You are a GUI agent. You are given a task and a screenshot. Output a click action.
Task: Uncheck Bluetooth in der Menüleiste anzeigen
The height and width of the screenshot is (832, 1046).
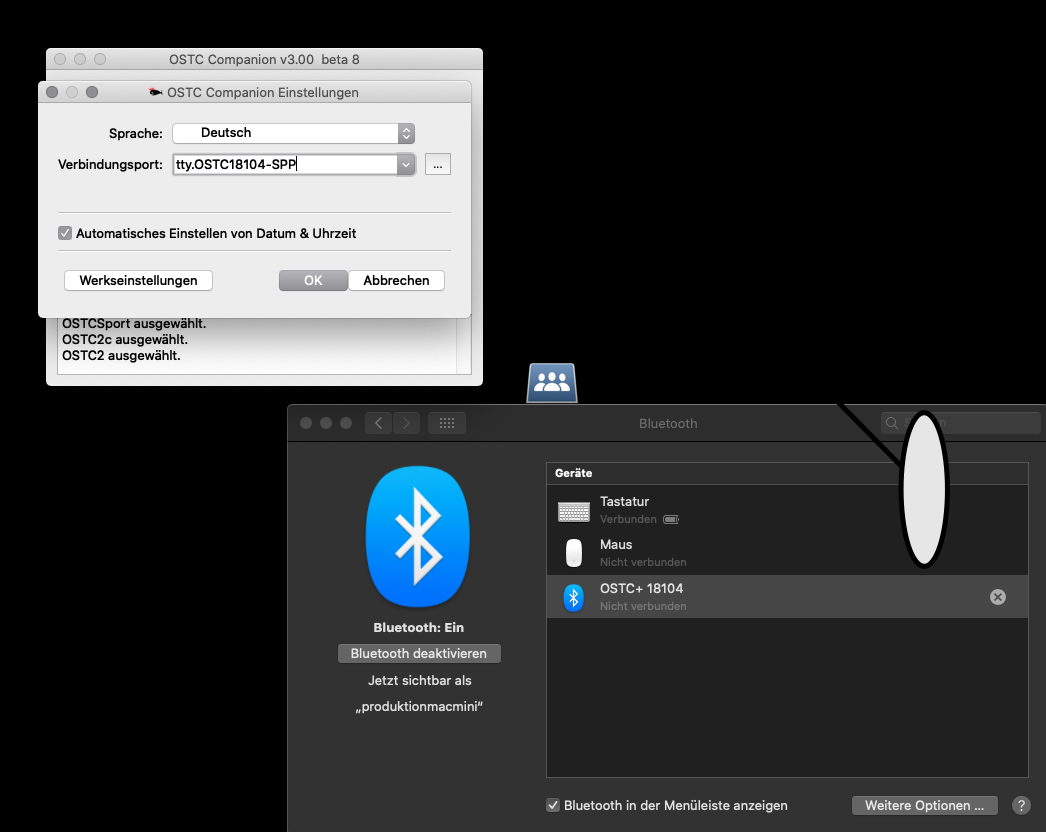(553, 805)
